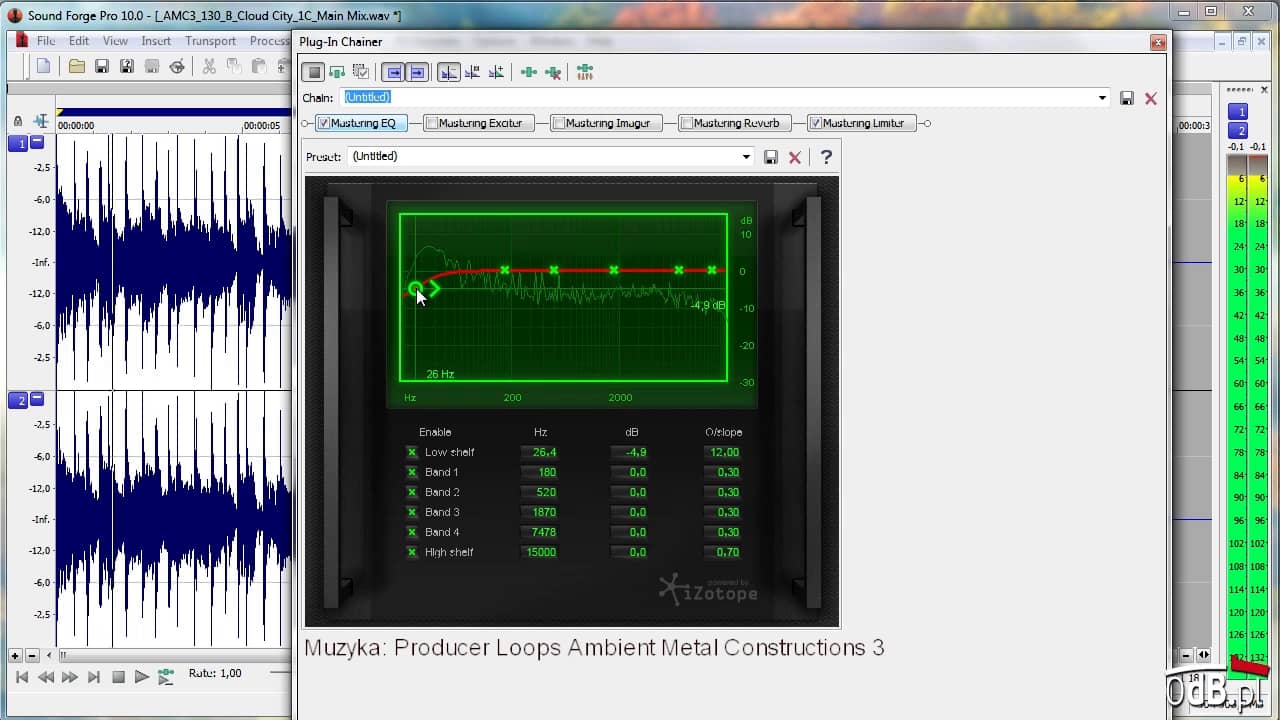Click the zoom out minus button below waveform
1280x720 pixels.
32,656
